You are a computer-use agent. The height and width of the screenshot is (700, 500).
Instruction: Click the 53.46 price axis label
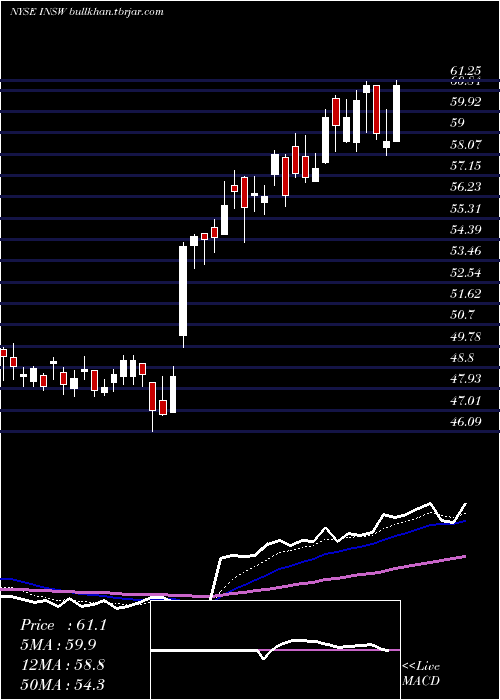pyautogui.click(x=466, y=251)
